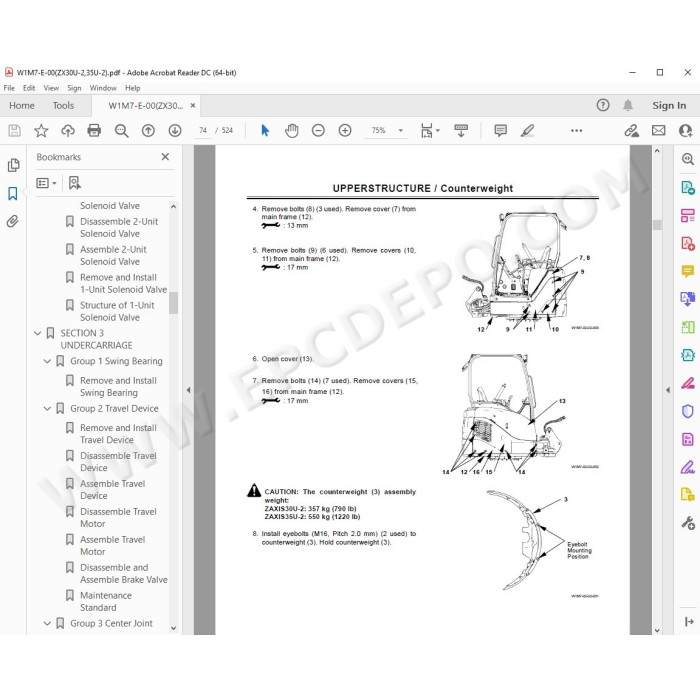Select the highlight text pen tool

(x=527, y=130)
